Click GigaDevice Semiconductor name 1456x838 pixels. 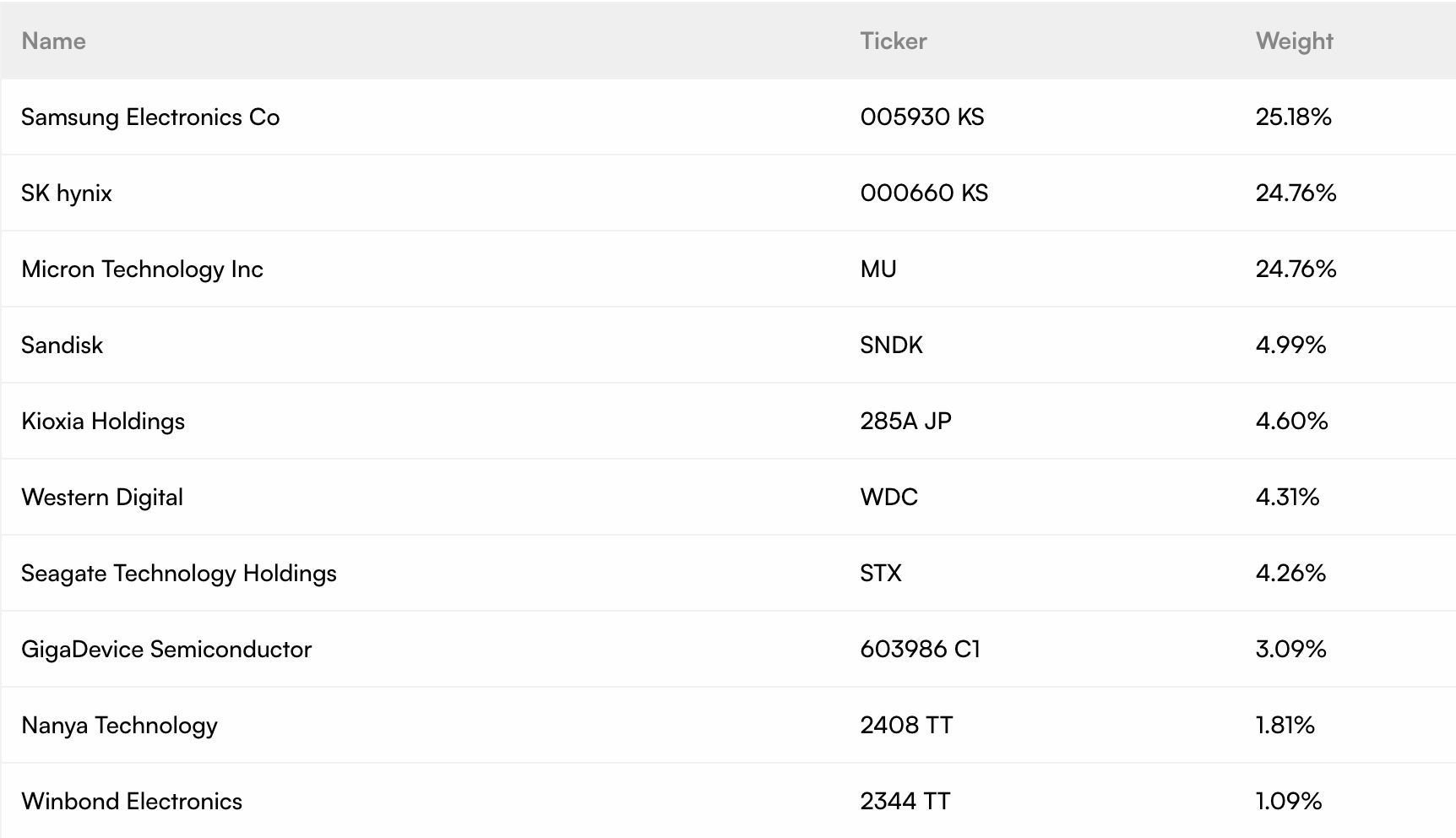pos(166,650)
